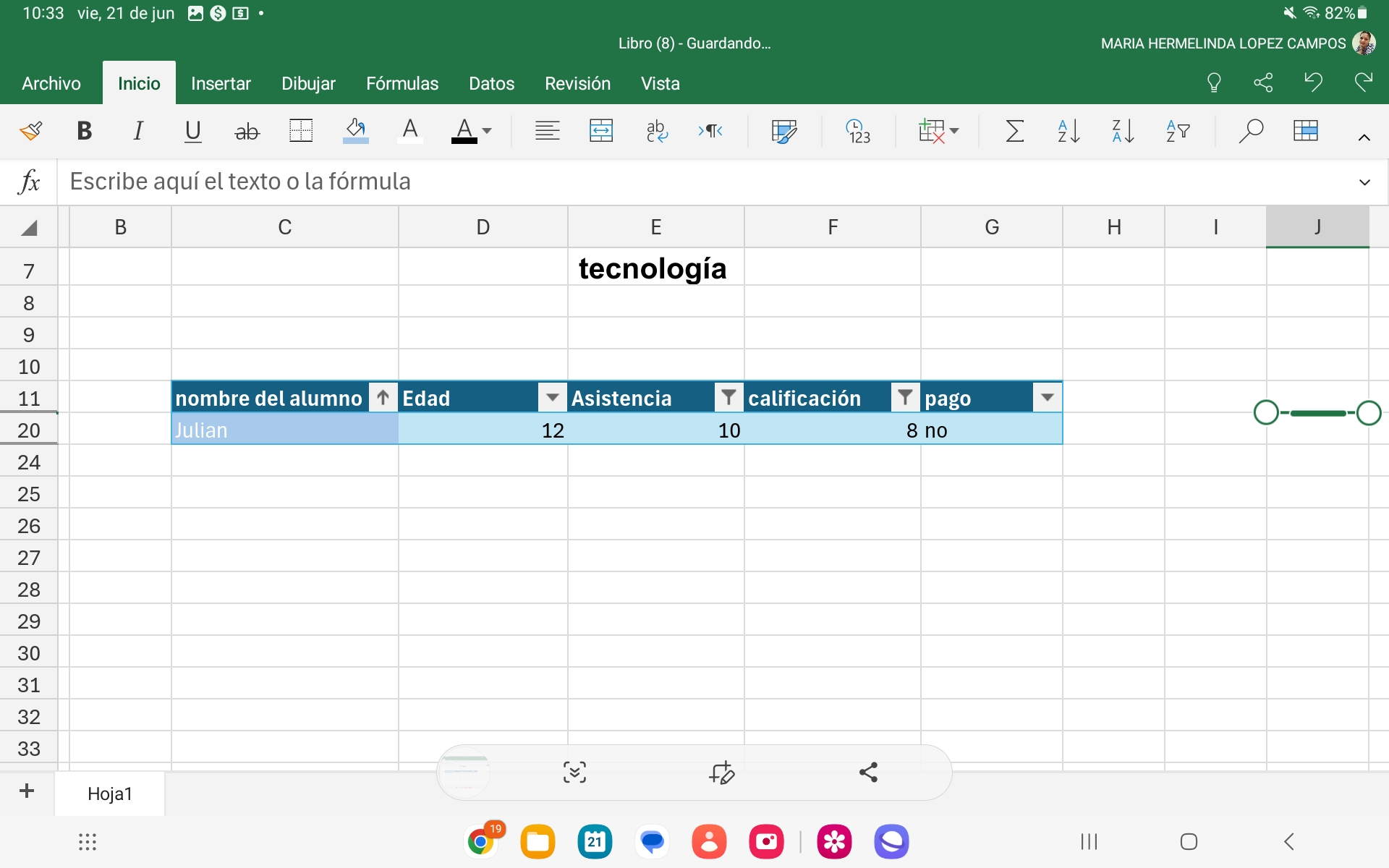
Task: Open the Archivo menu
Action: click(51, 83)
